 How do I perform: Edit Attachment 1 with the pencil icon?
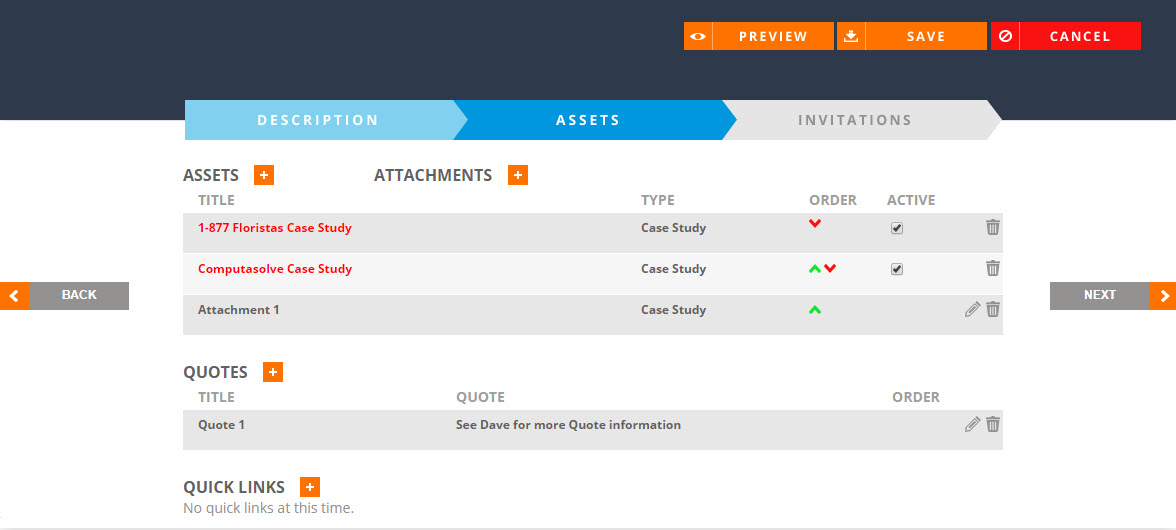point(972,309)
